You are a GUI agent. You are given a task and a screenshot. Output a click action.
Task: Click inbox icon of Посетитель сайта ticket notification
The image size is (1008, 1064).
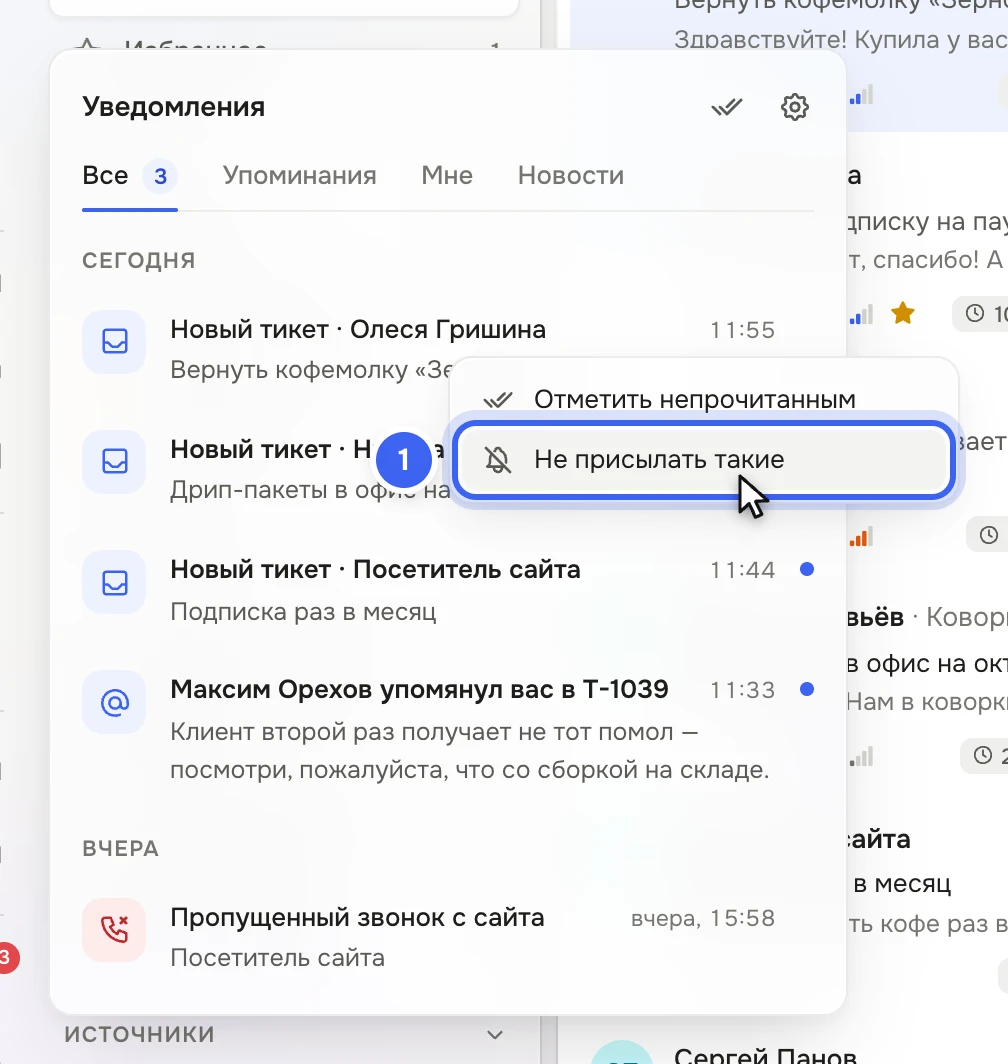pyautogui.click(x=115, y=582)
